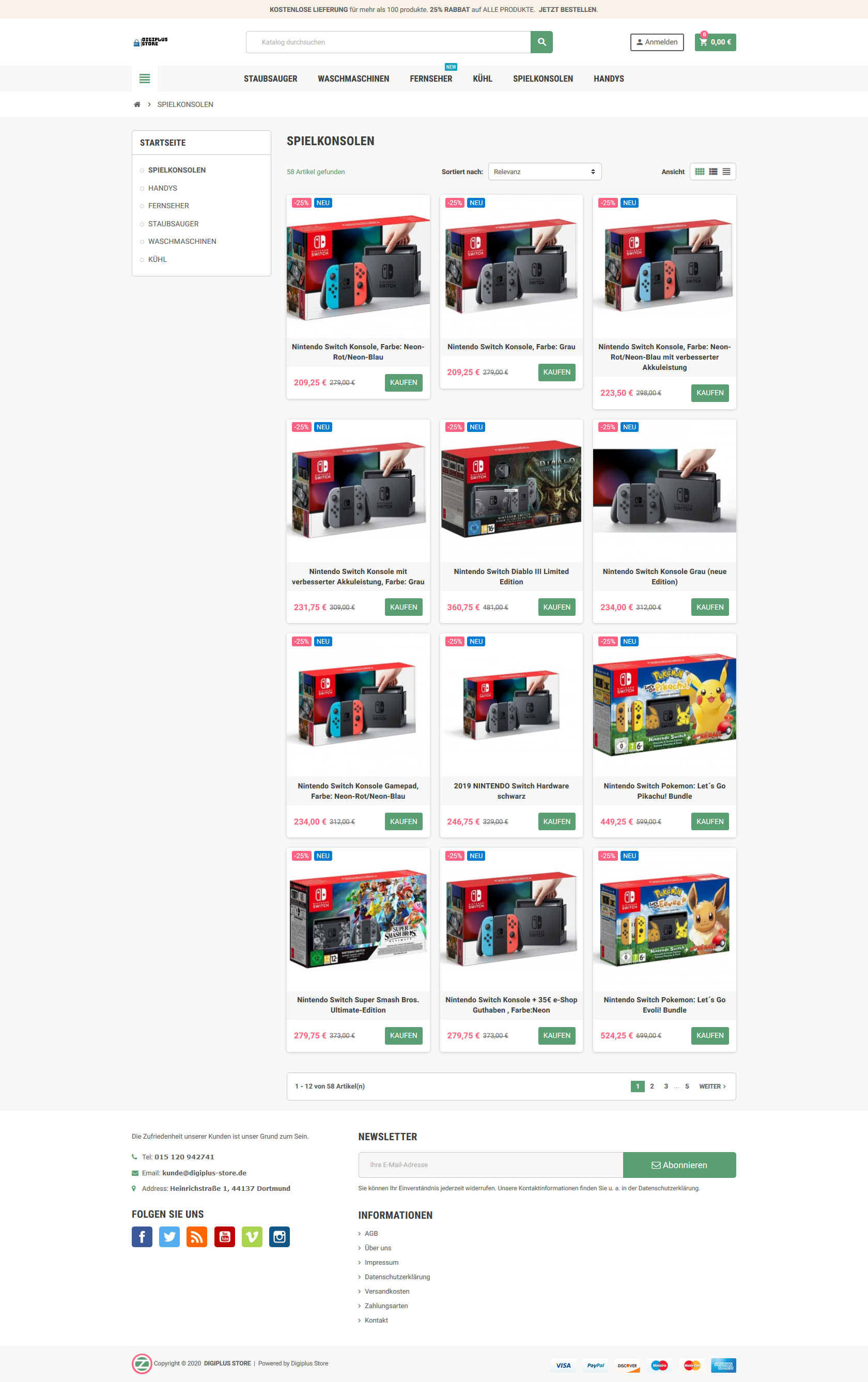The image size is (868, 1382).
Task: Click the Discover payment icon
Action: 627,1365
